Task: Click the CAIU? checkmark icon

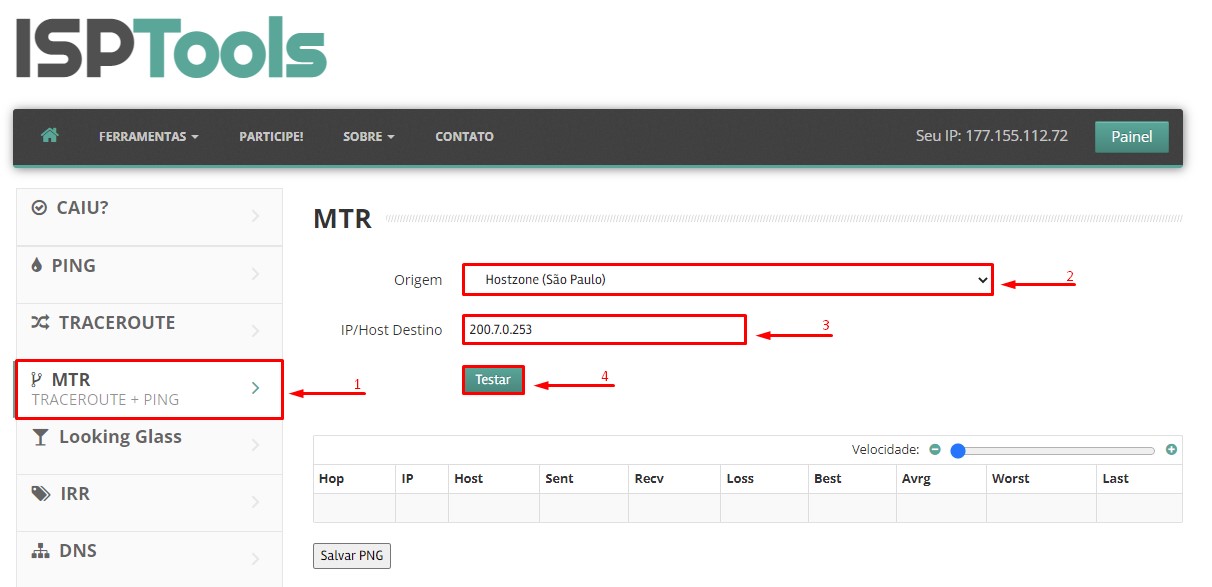Action: pos(39,208)
